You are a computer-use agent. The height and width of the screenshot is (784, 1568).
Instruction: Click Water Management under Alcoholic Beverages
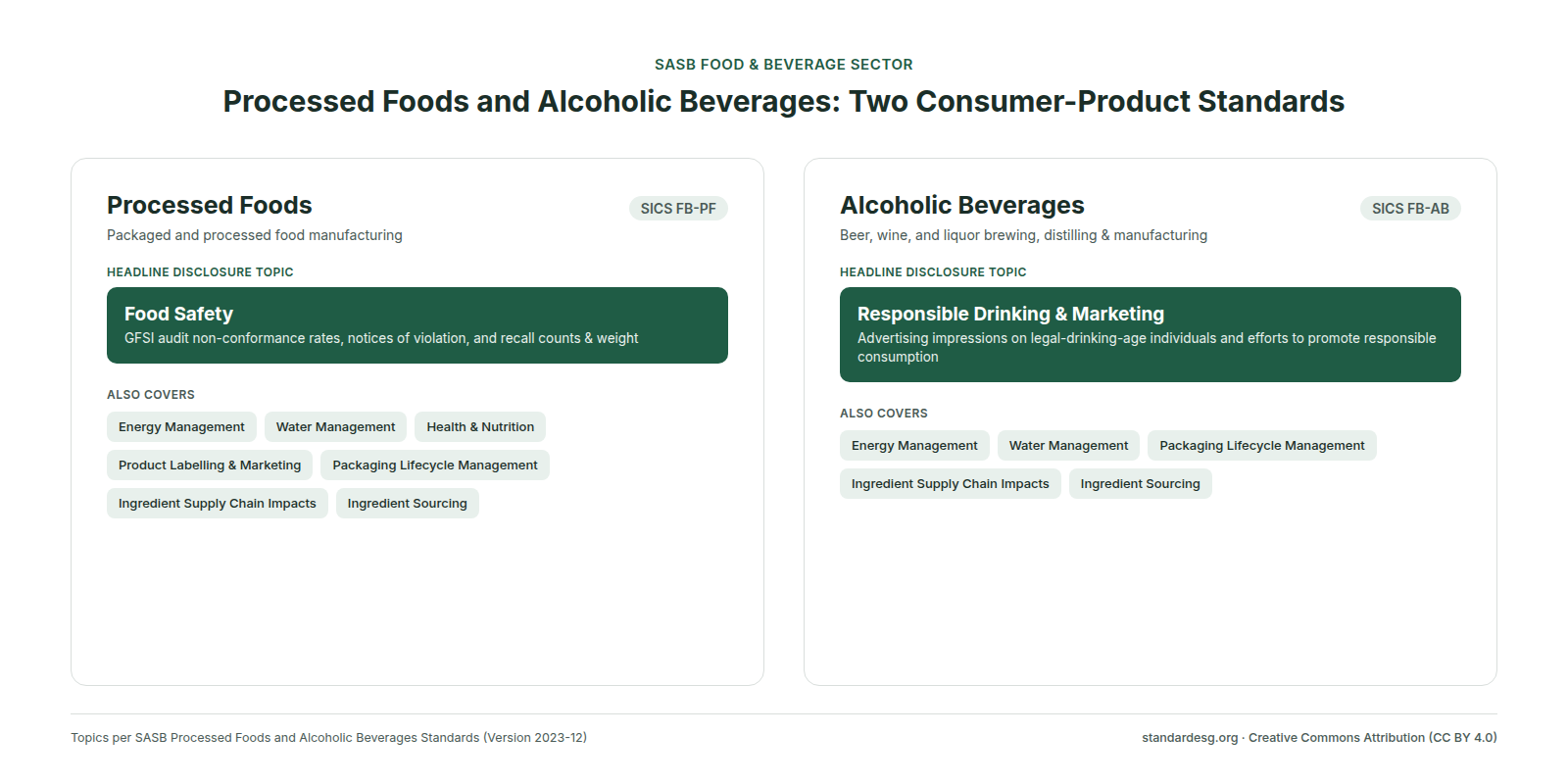coord(1068,446)
